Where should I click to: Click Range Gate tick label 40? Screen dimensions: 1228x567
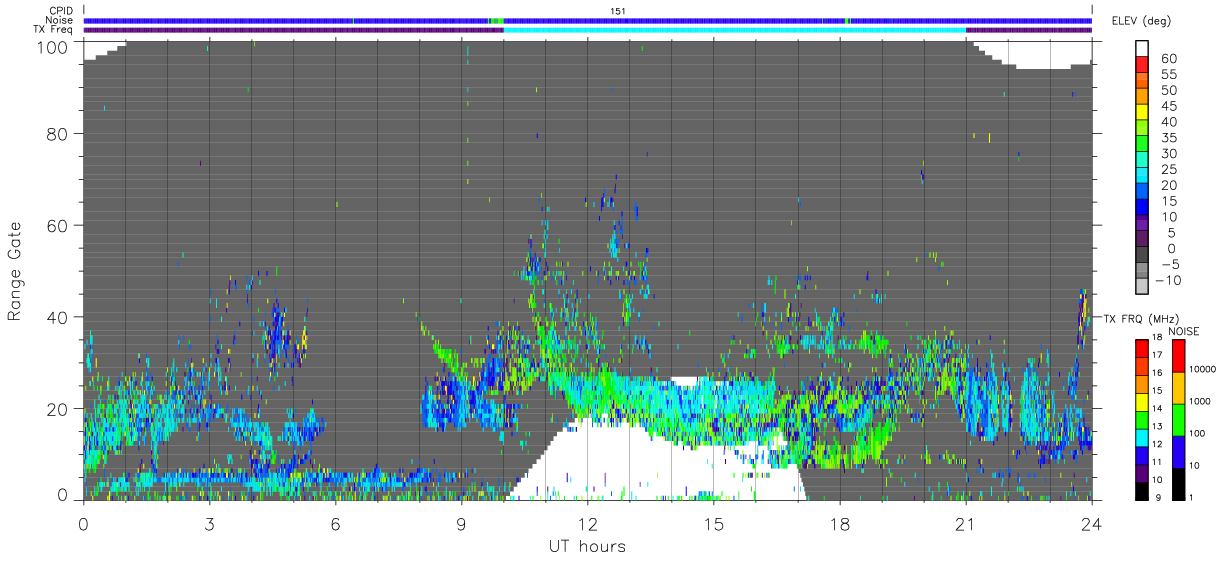(x=58, y=316)
